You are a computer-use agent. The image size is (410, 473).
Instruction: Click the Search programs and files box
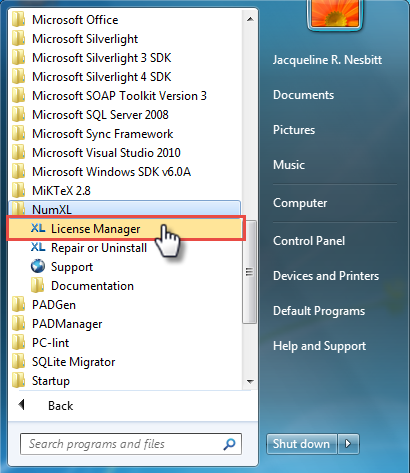coord(131,444)
